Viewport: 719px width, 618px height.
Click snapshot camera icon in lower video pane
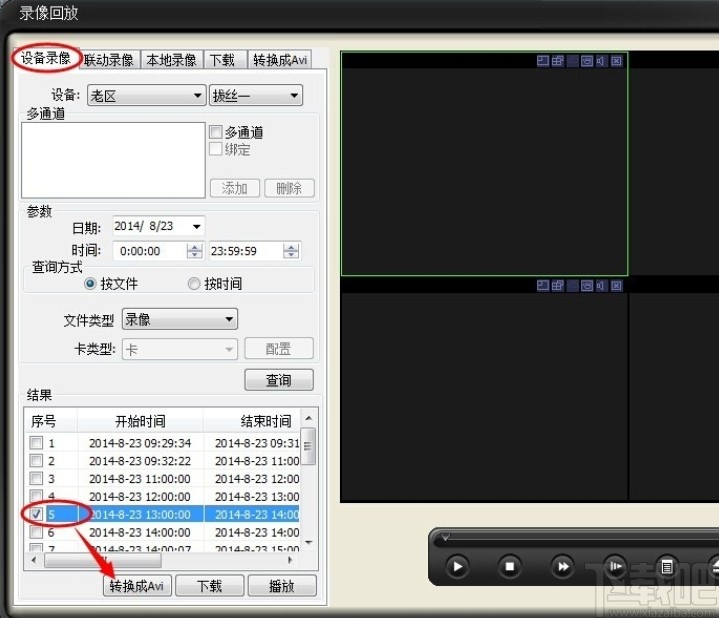click(x=587, y=285)
